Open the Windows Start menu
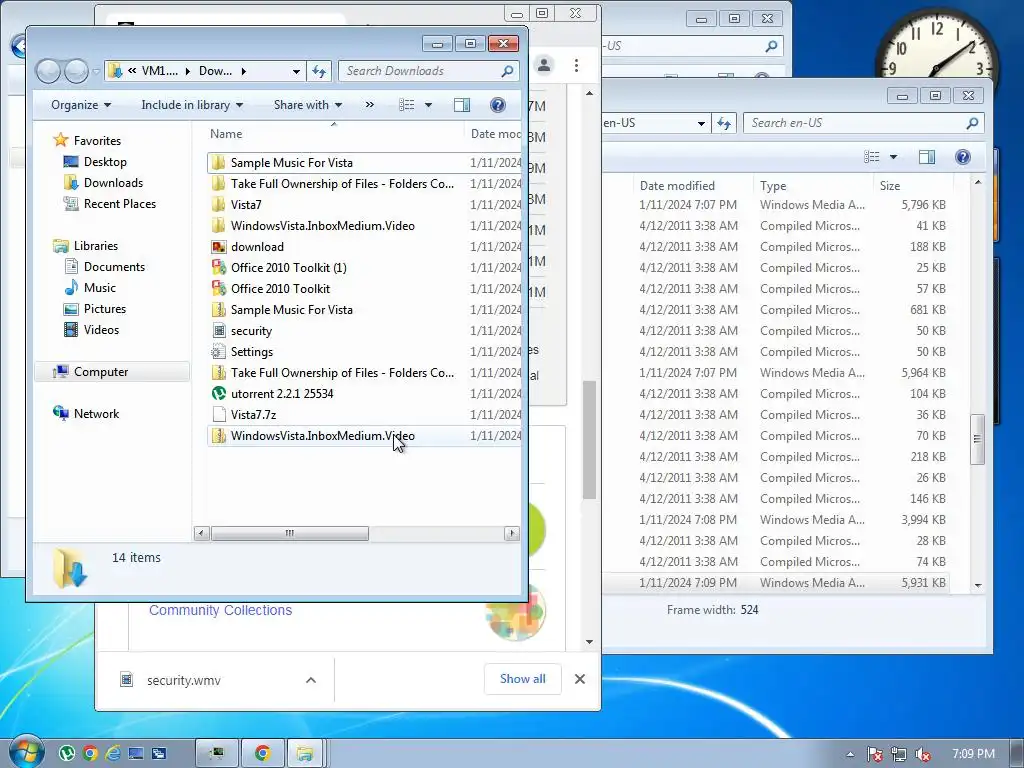The width and height of the screenshot is (1024, 768). 26,752
